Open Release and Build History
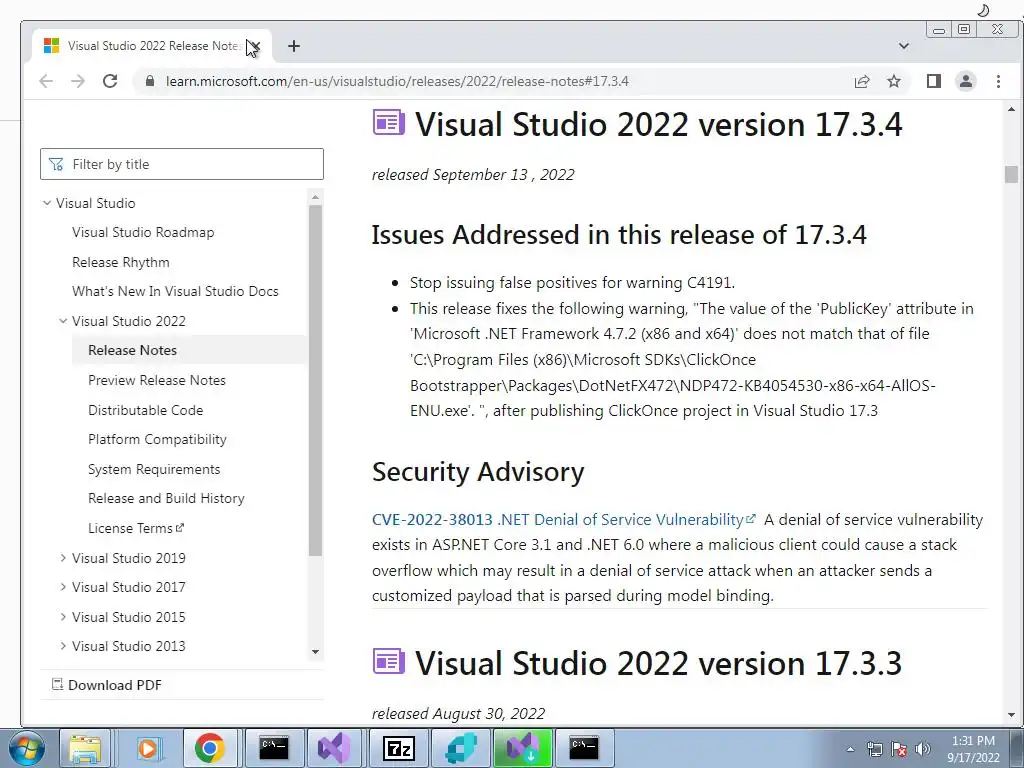Viewport: 1024px width, 768px height. point(167,498)
